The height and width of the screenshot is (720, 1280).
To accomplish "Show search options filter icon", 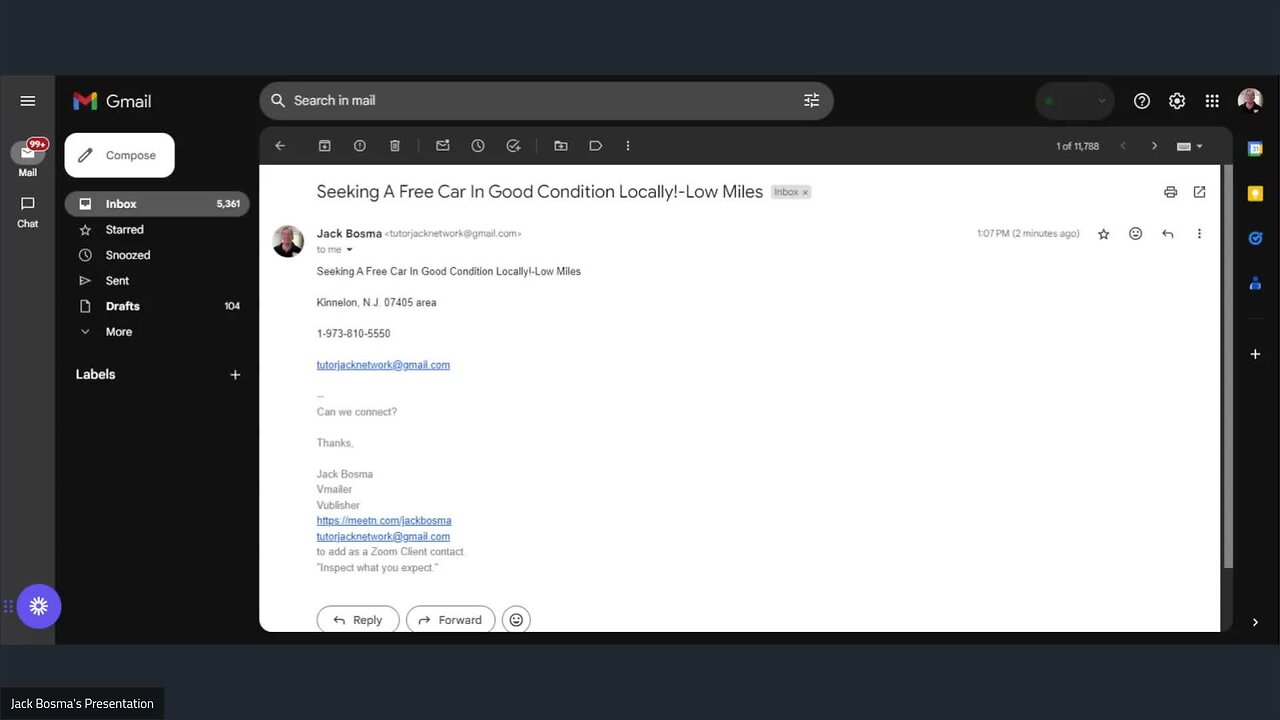I will click(x=811, y=101).
